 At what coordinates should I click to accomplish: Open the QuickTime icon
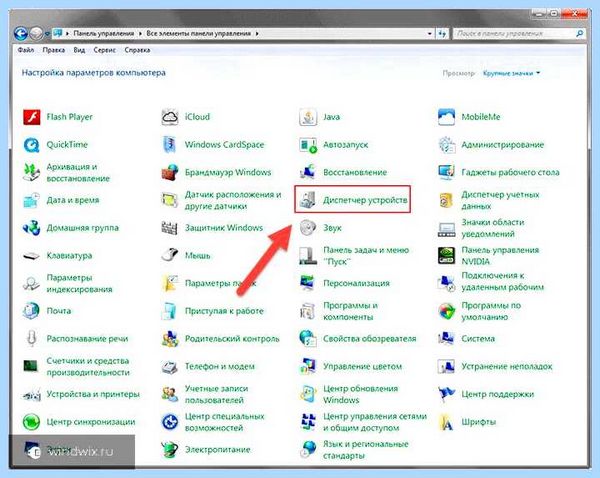tap(32, 145)
